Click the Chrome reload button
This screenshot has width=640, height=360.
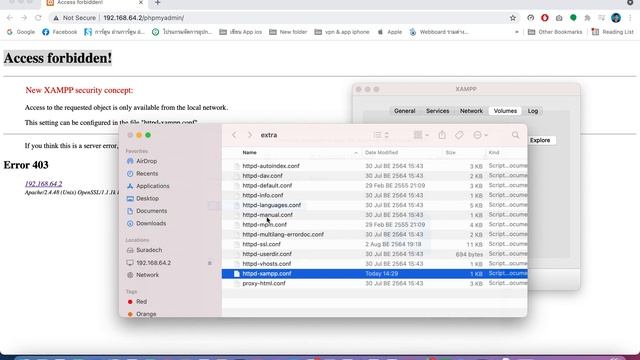(x=38, y=18)
